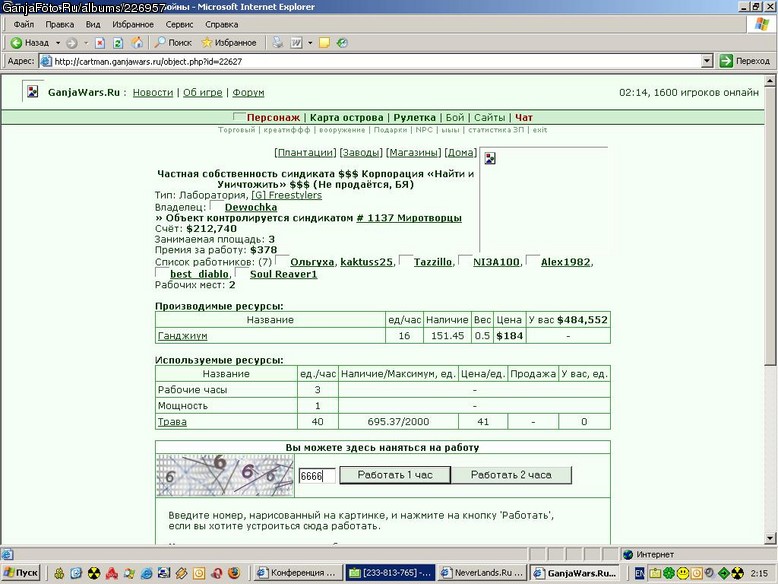The image size is (778, 584).
Task: Click the Переход (Go) button
Action: pyautogui.click(x=745, y=61)
